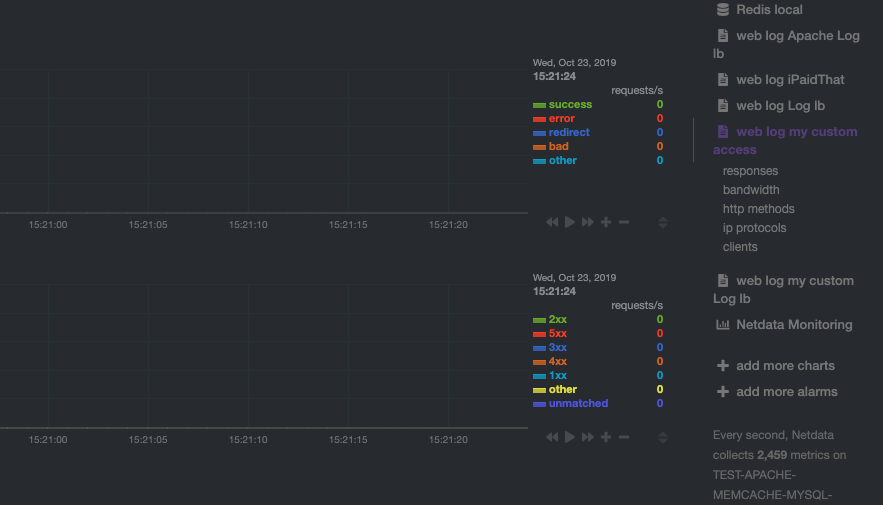Screen dimensions: 883x505
Task: Open the Redis local section
Action: tap(769, 10)
